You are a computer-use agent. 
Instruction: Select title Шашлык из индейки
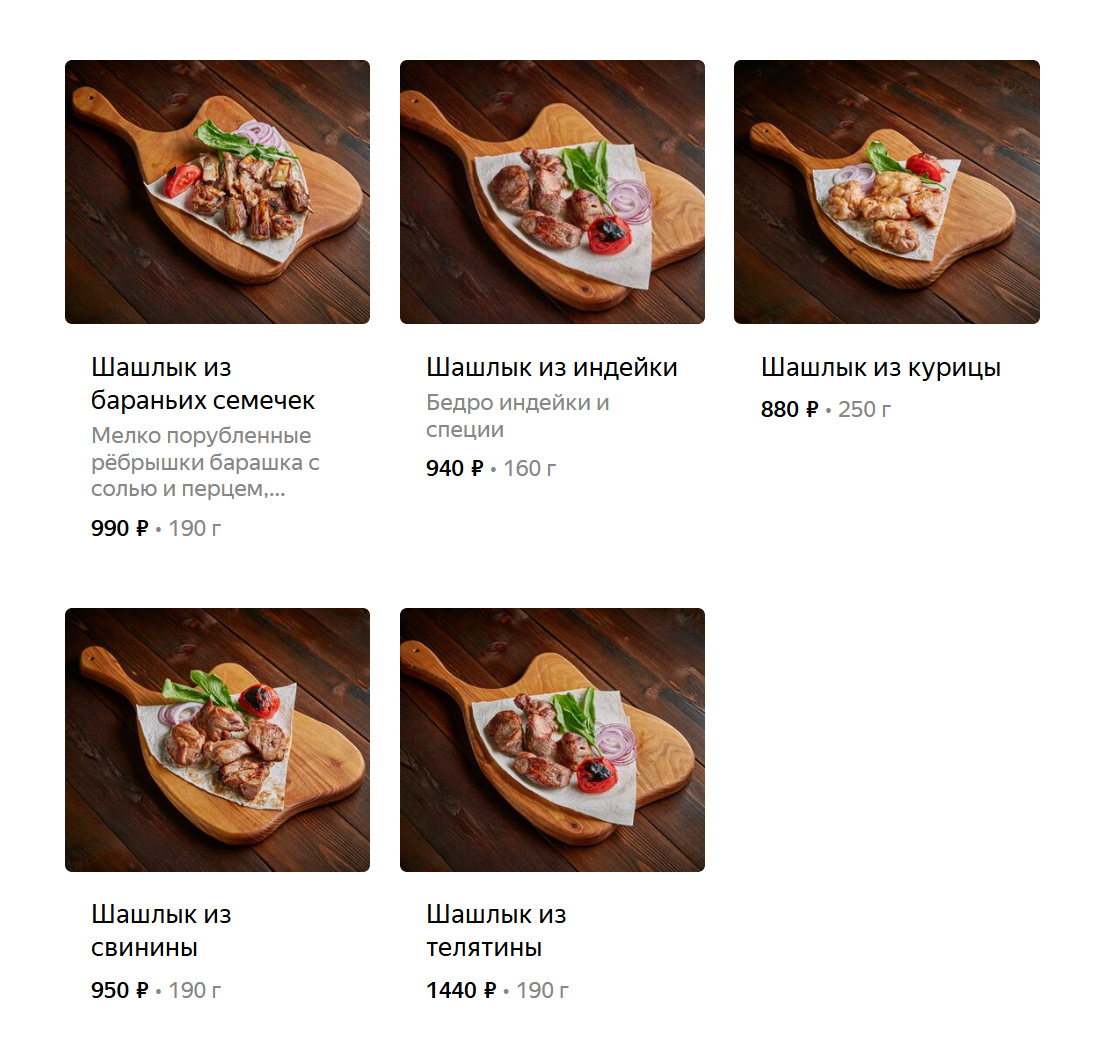coord(552,368)
